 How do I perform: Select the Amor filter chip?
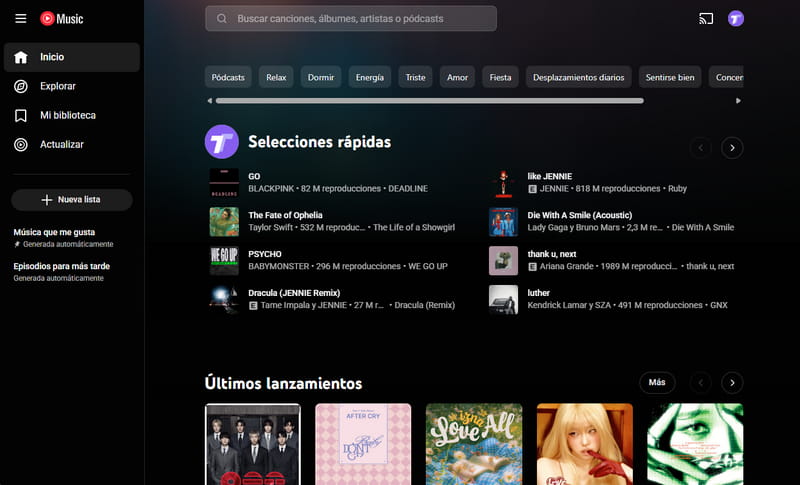tap(458, 77)
